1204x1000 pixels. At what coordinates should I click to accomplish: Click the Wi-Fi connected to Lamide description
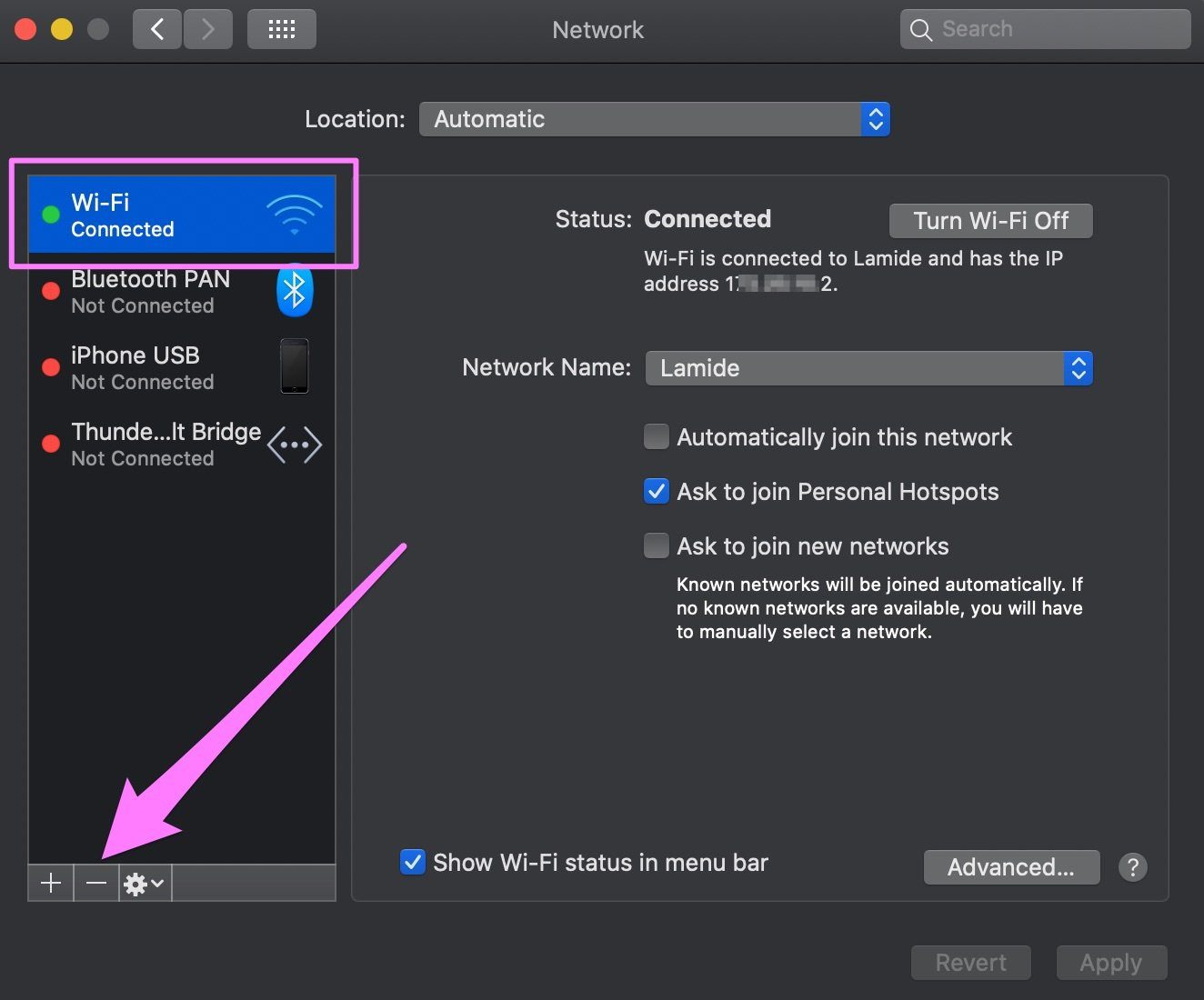pyautogui.click(x=853, y=271)
